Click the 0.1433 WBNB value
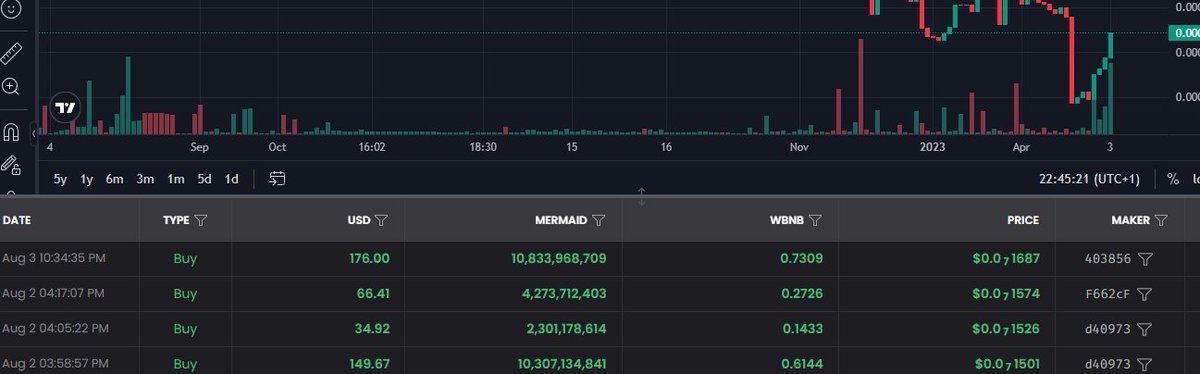1200x374 pixels. point(801,328)
